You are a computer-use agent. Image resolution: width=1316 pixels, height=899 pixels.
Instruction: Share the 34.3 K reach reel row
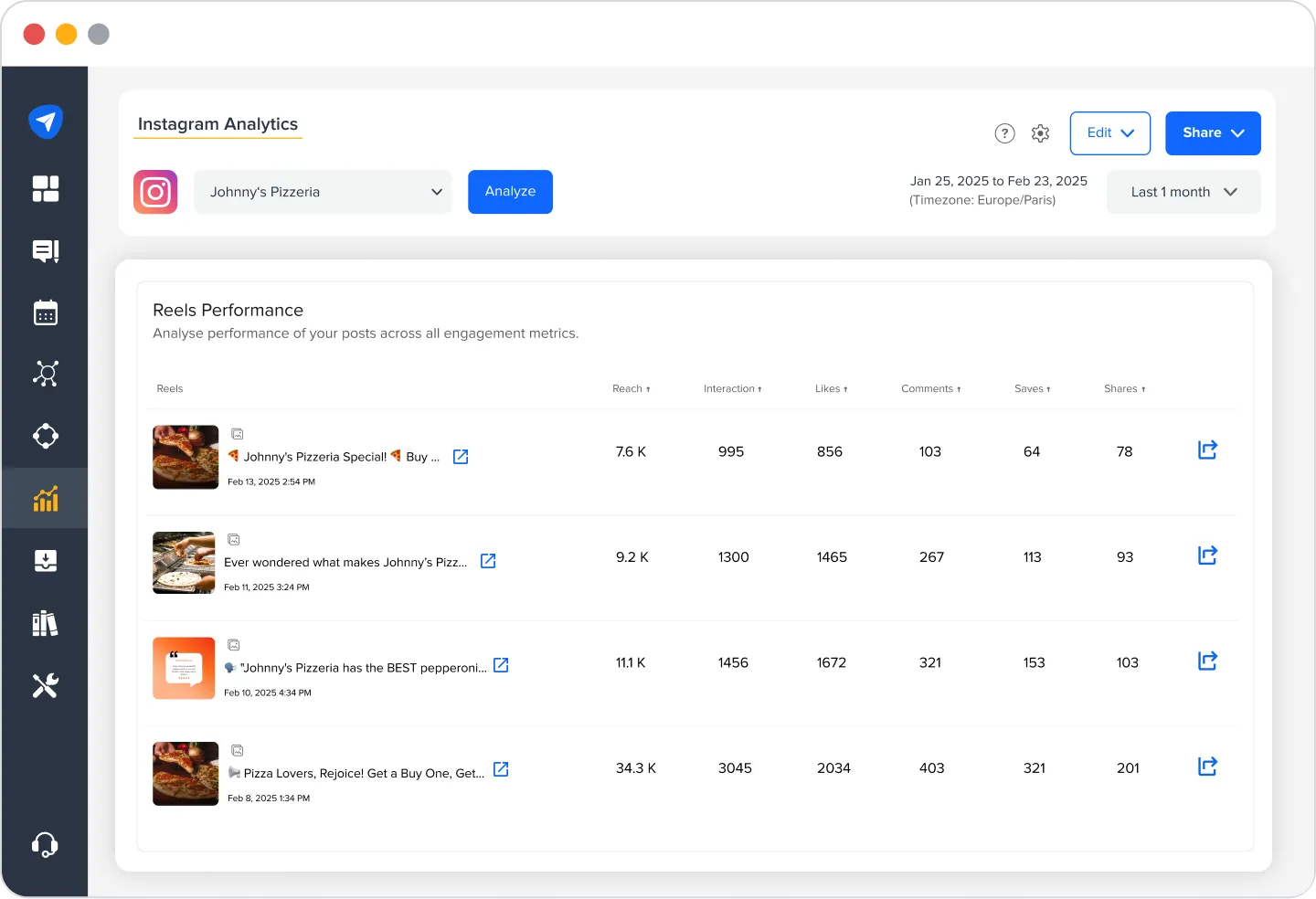(x=1207, y=767)
